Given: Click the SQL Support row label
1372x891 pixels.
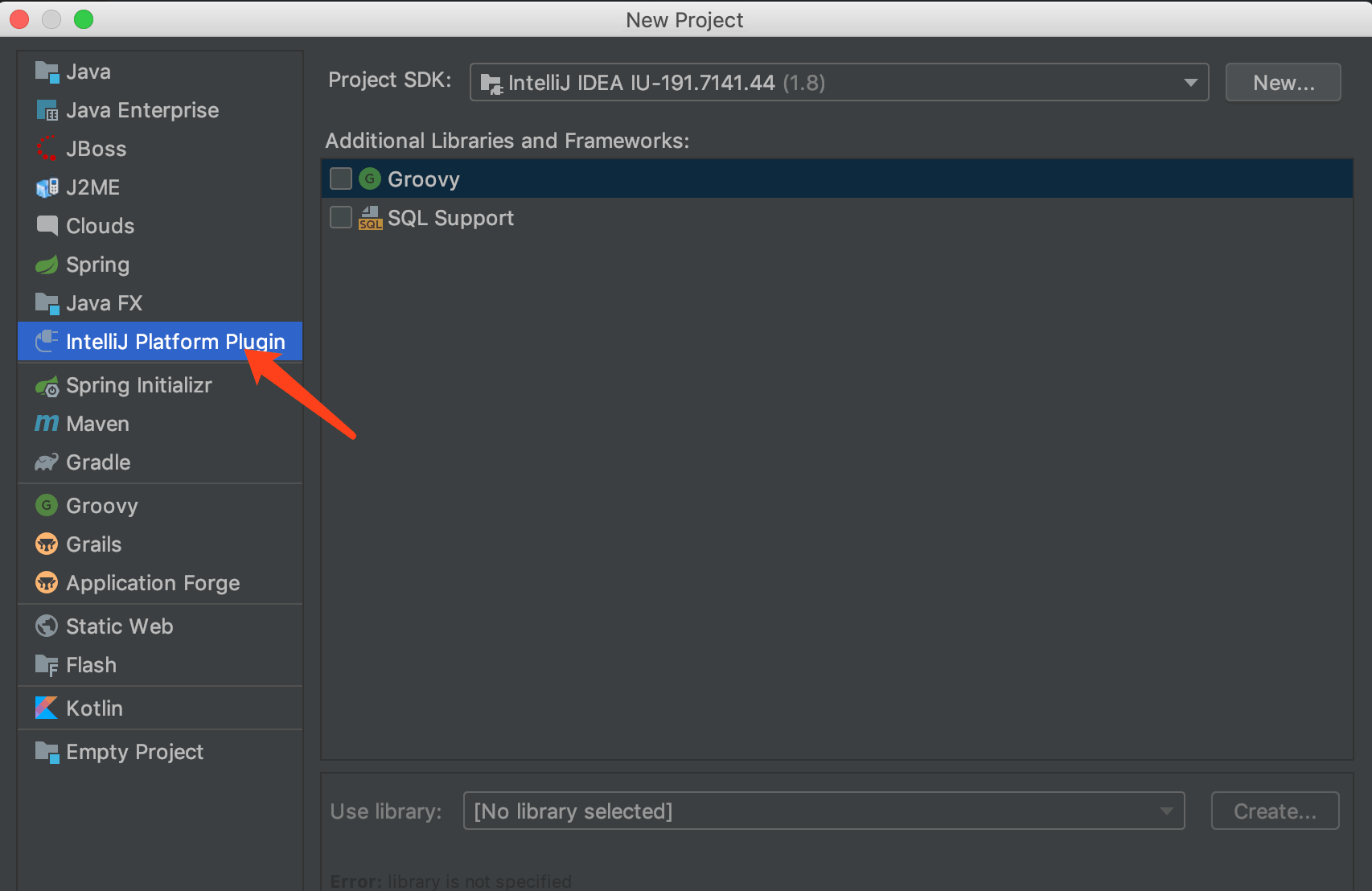Looking at the screenshot, I should [x=450, y=218].
